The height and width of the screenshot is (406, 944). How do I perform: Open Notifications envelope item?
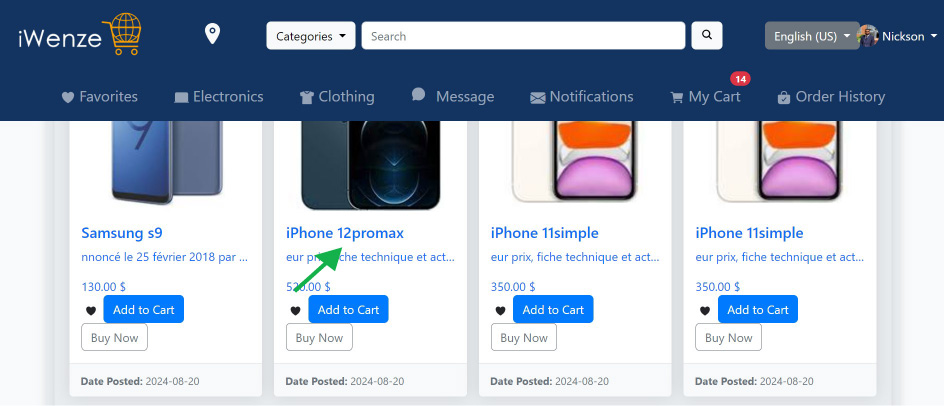(582, 96)
